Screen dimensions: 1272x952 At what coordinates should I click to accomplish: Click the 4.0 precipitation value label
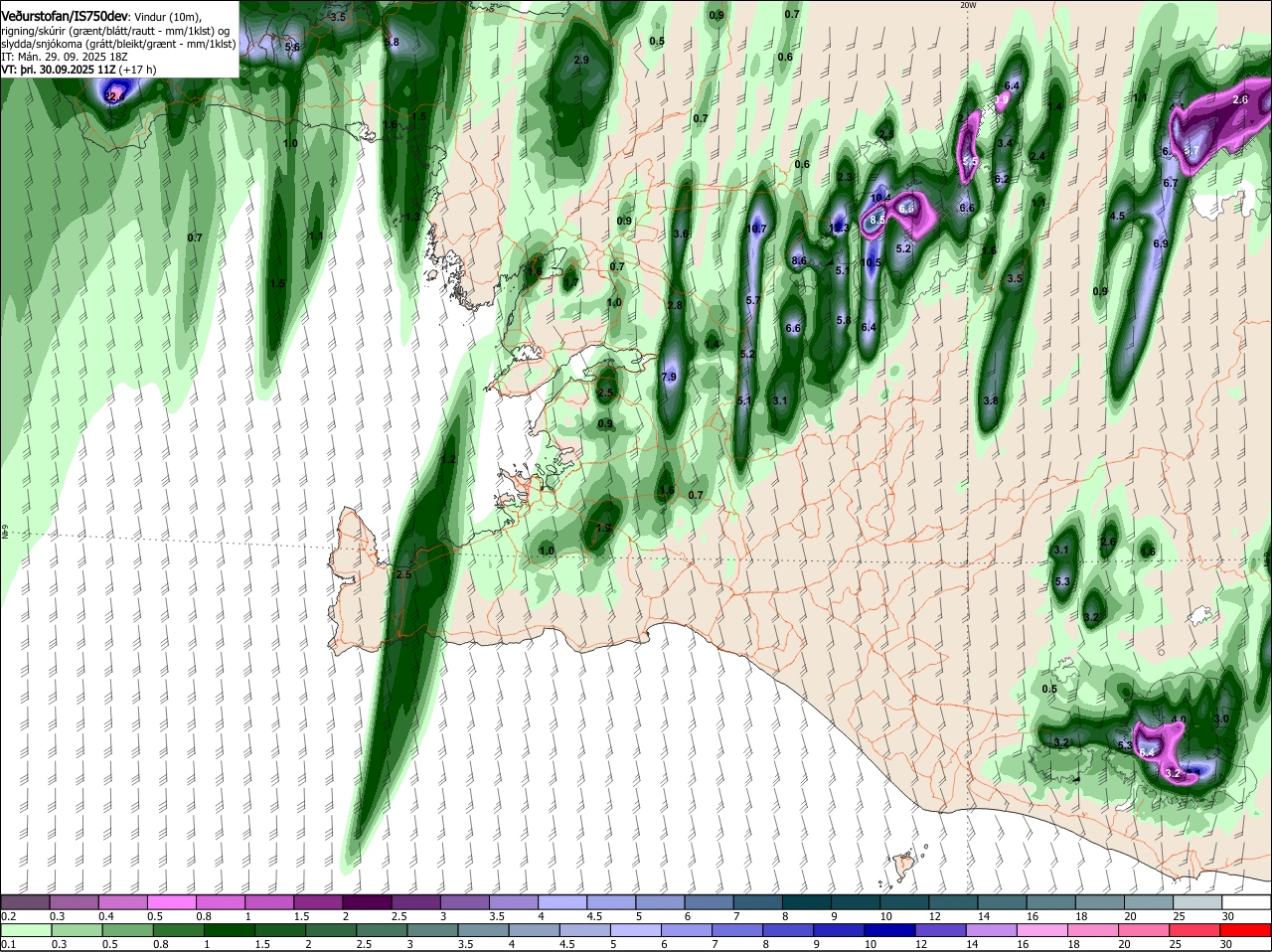pyautogui.click(x=1179, y=719)
